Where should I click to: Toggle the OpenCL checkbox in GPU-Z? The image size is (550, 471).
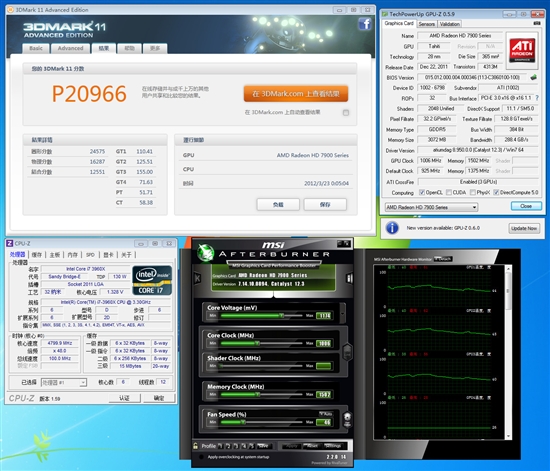422,192
